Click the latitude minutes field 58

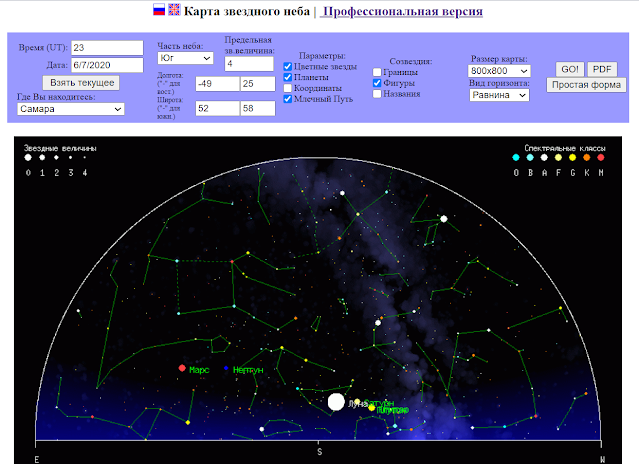tap(258, 108)
